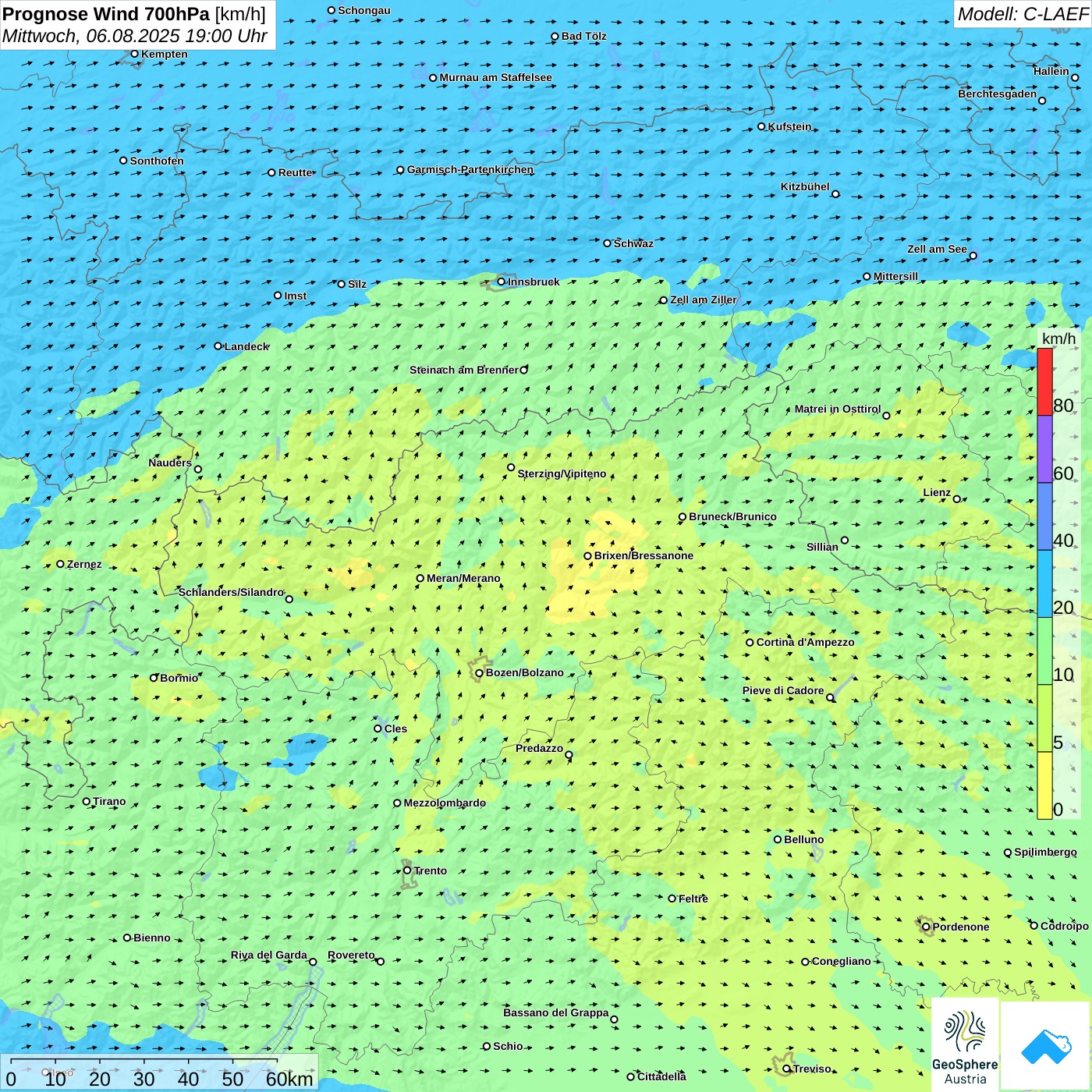1092x1092 pixels.
Task: Click the 'Bienno' label
Action: (x=152, y=938)
